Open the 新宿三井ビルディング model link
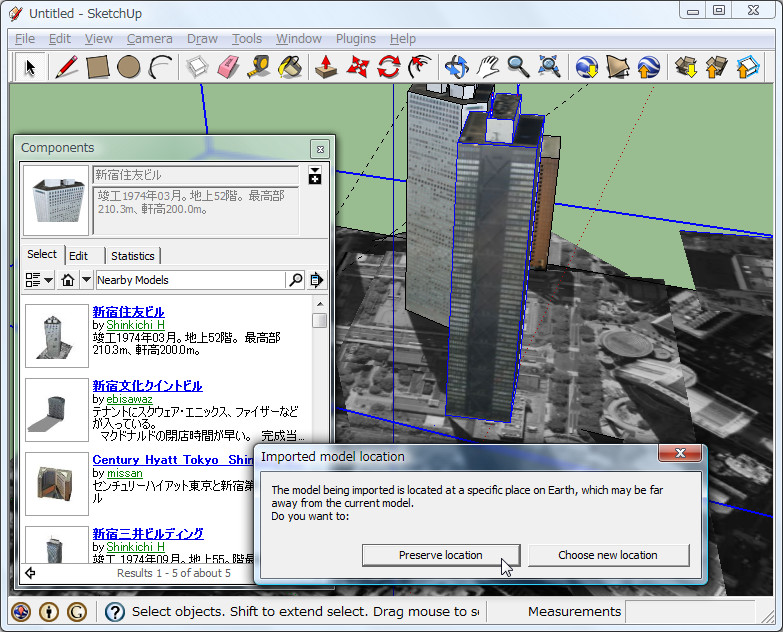Viewport: 783px width, 632px height. (x=148, y=534)
